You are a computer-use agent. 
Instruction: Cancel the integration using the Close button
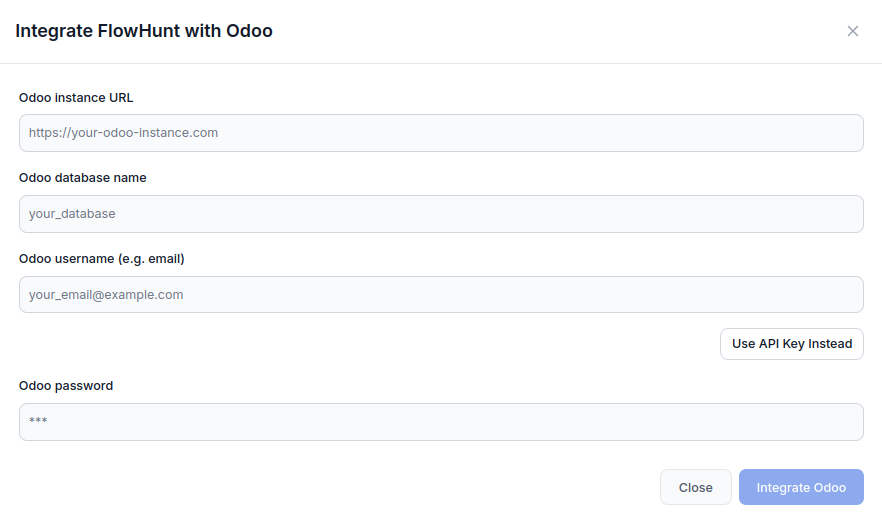(695, 487)
